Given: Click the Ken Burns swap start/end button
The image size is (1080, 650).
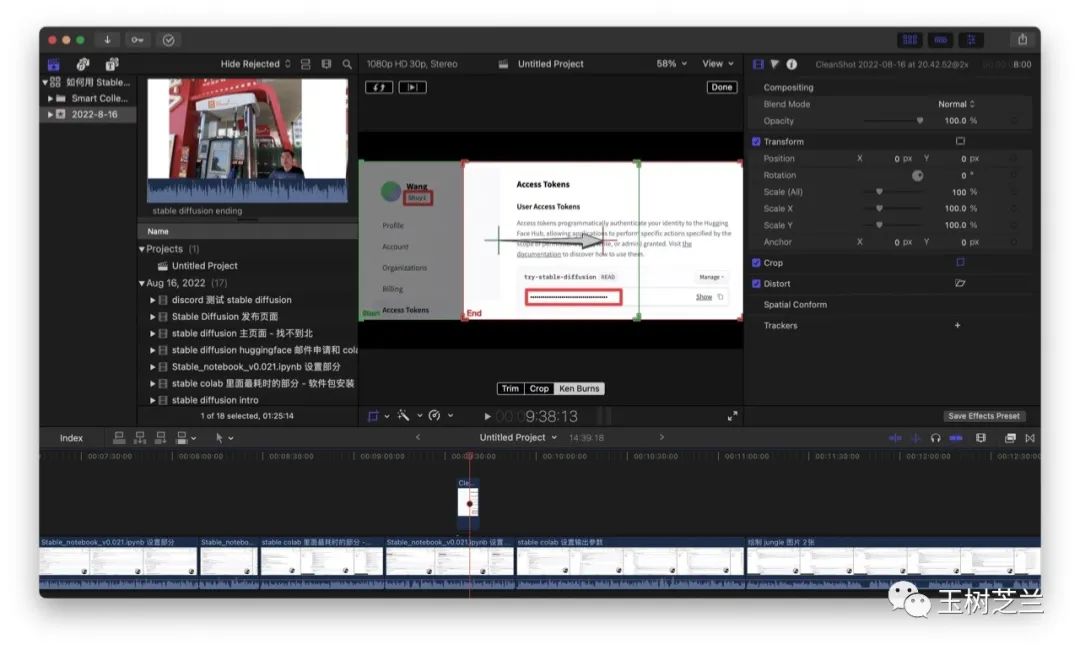Looking at the screenshot, I should (379, 87).
